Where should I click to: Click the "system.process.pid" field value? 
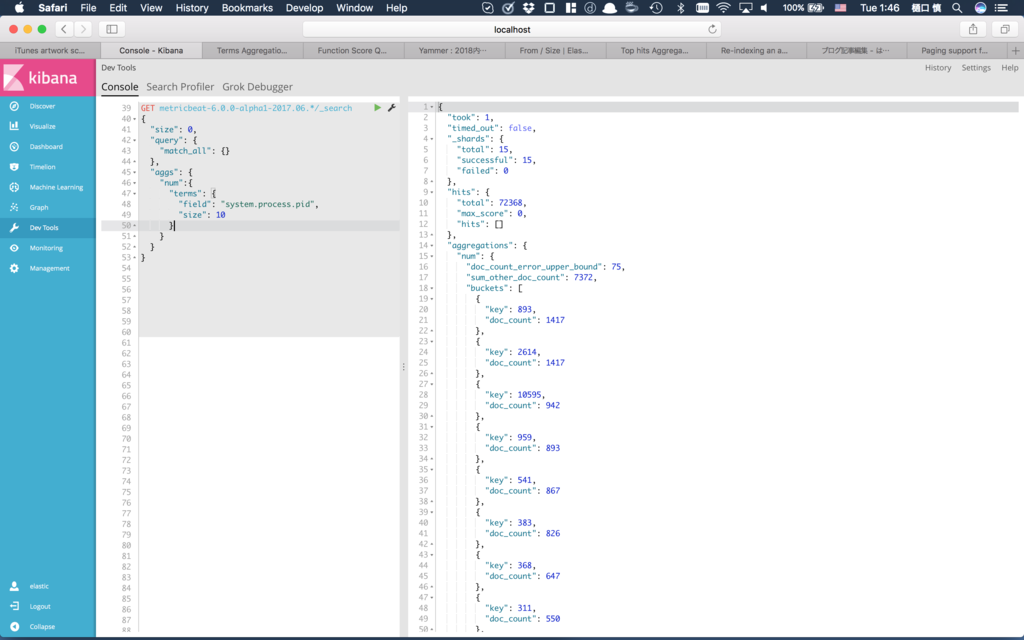point(268,204)
